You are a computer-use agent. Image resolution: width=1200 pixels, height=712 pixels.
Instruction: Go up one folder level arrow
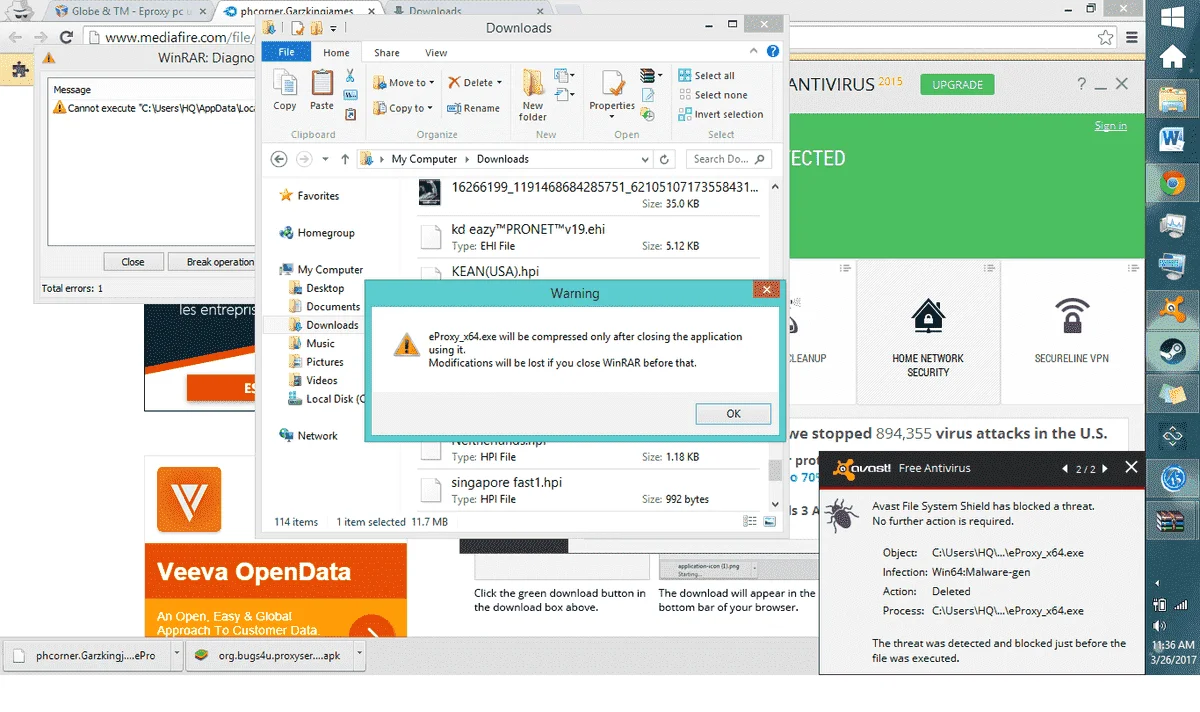345,159
